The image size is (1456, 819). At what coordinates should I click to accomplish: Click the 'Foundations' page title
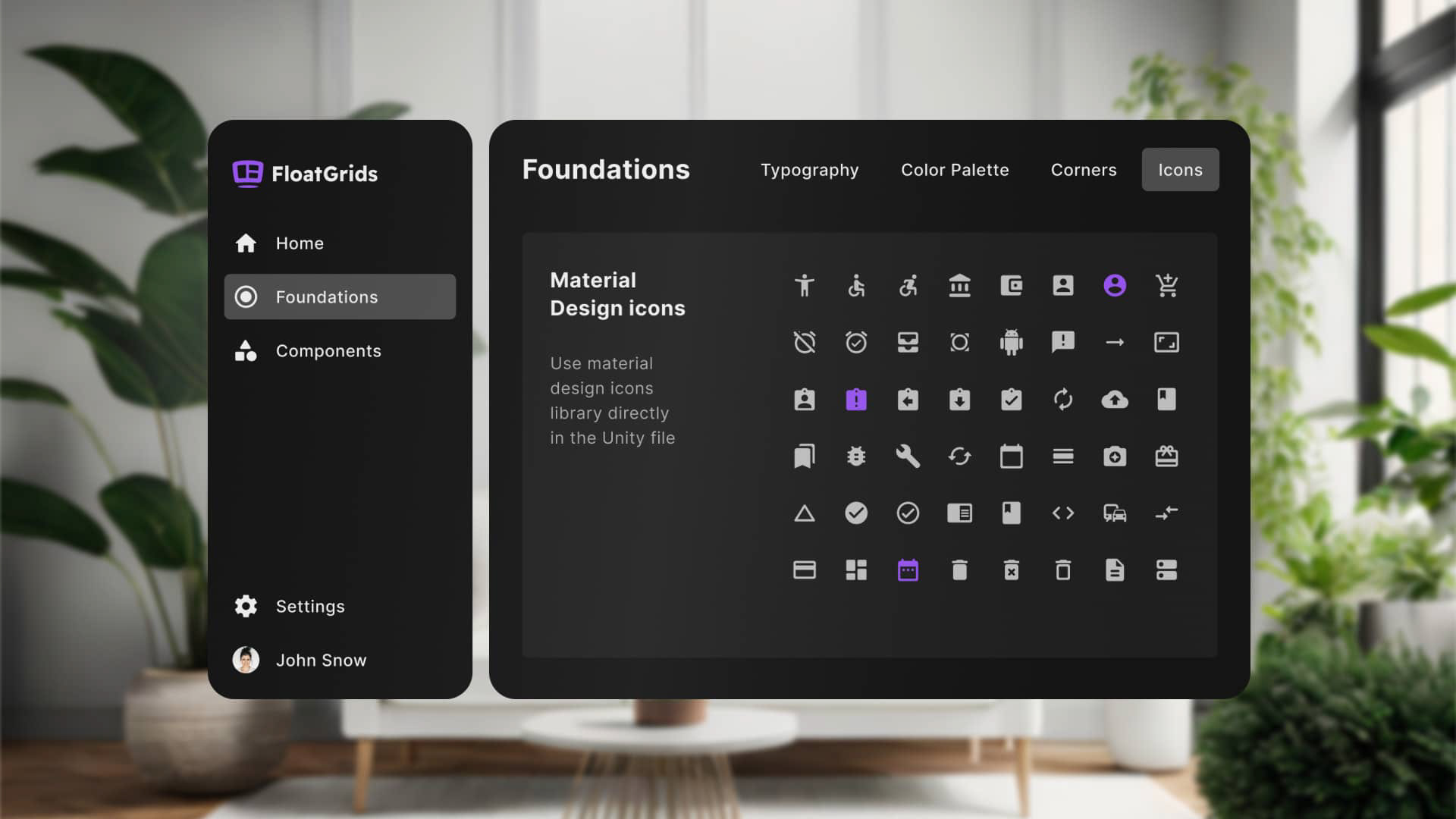(x=606, y=169)
